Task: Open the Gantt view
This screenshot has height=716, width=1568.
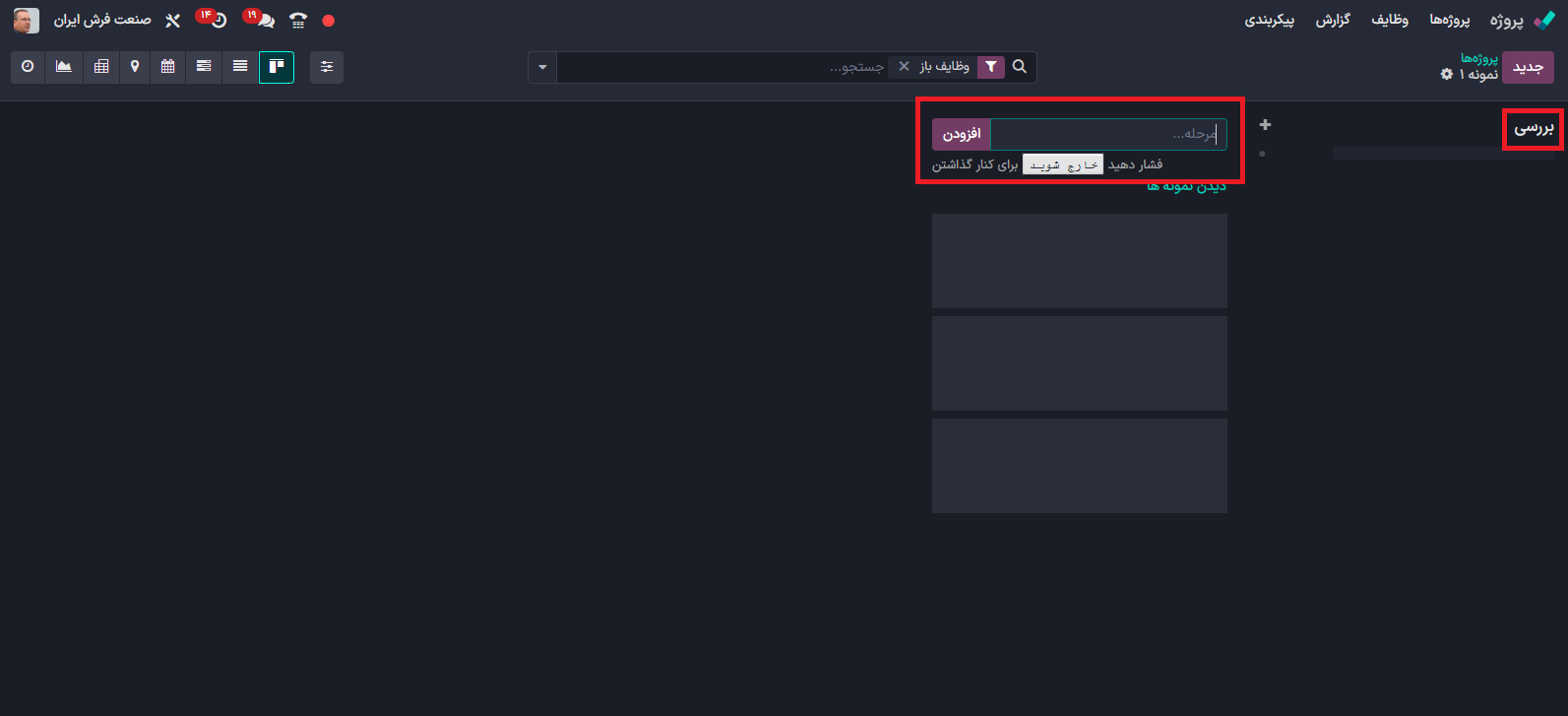Action: 204,67
